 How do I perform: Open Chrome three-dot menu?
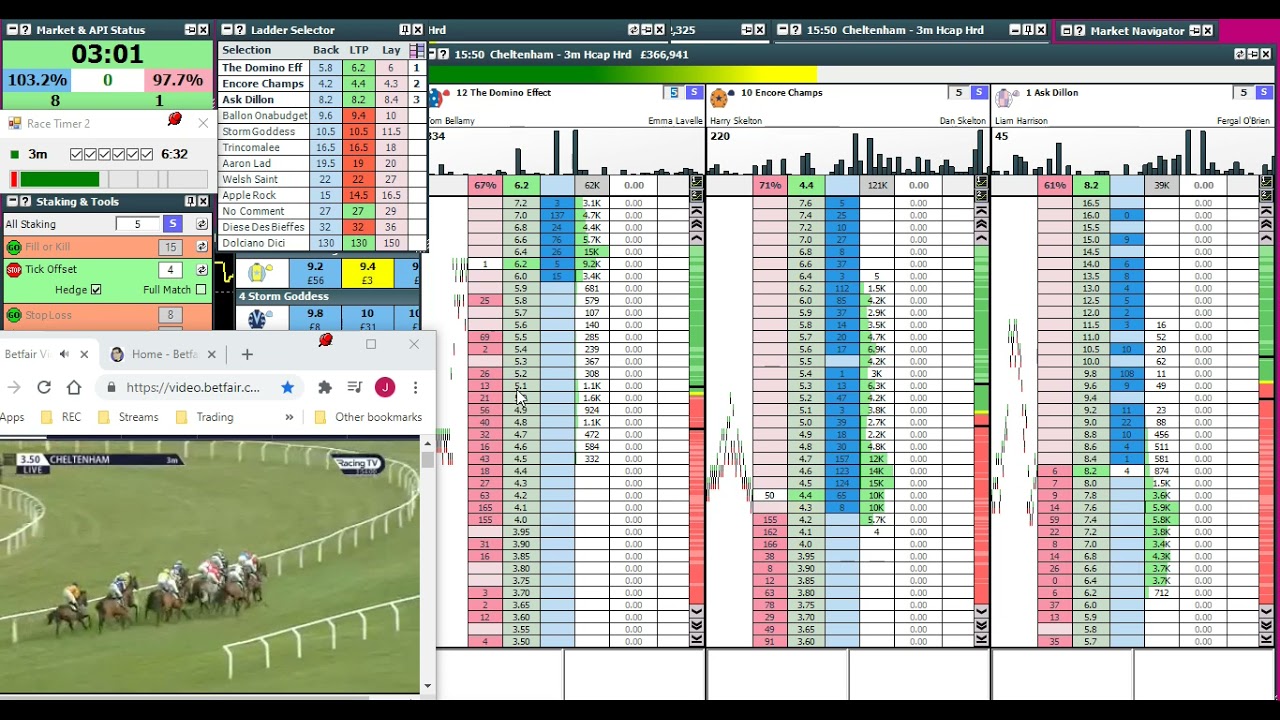pos(415,387)
